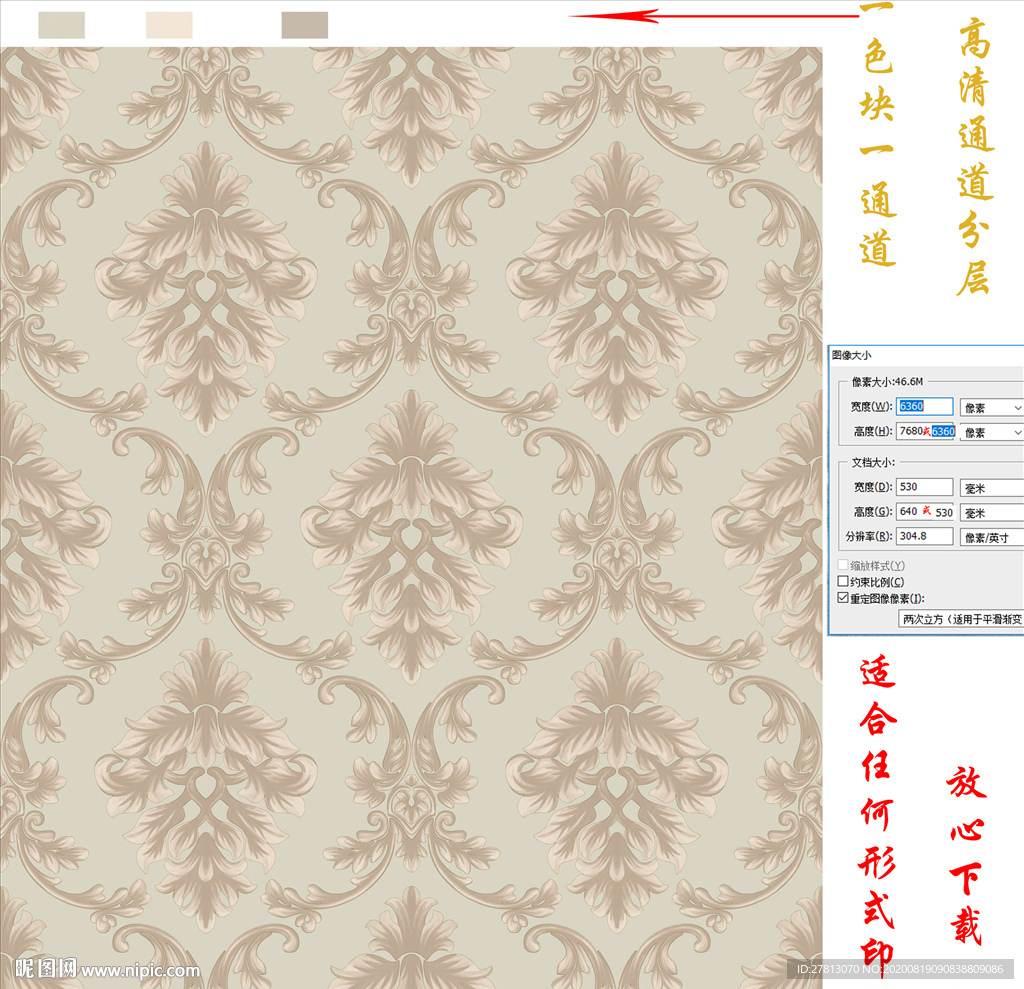
Task: Open the pixel width unit dropdown
Action: [991, 408]
